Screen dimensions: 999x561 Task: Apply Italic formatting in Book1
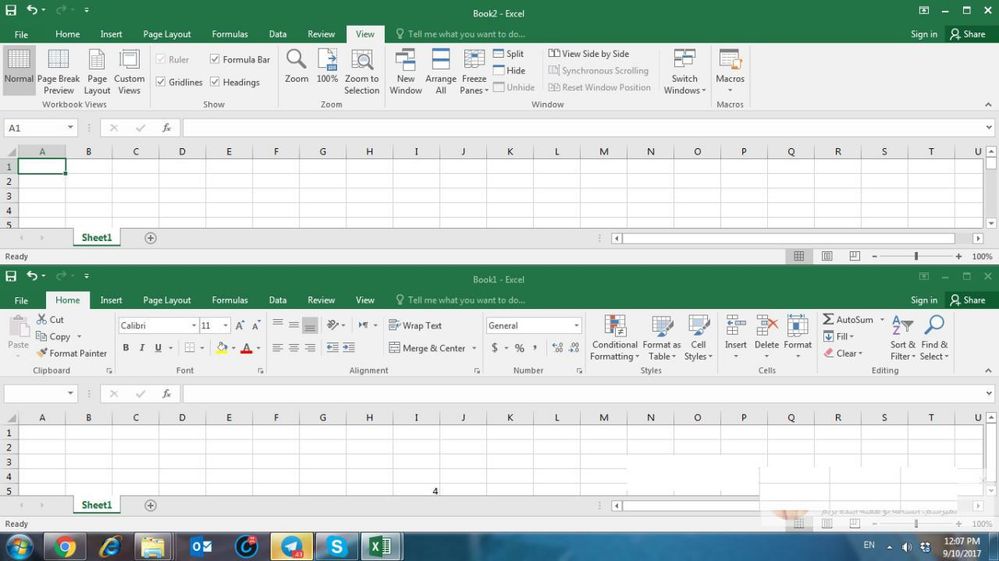tap(141, 348)
